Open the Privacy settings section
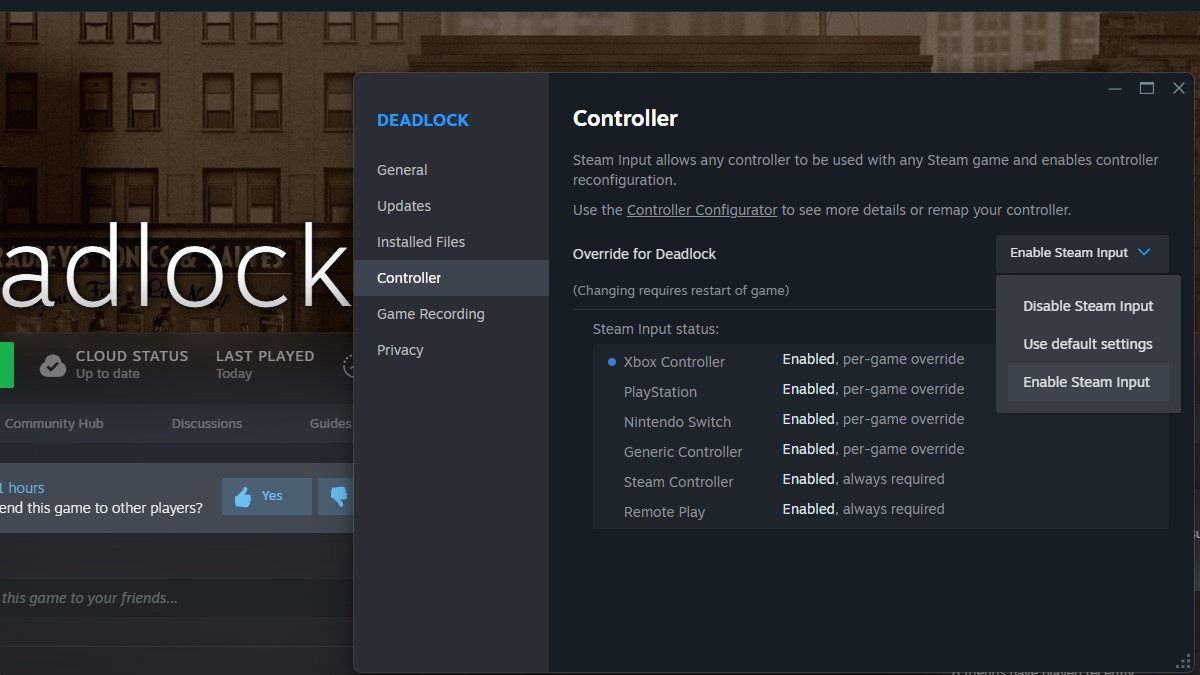 coord(399,350)
